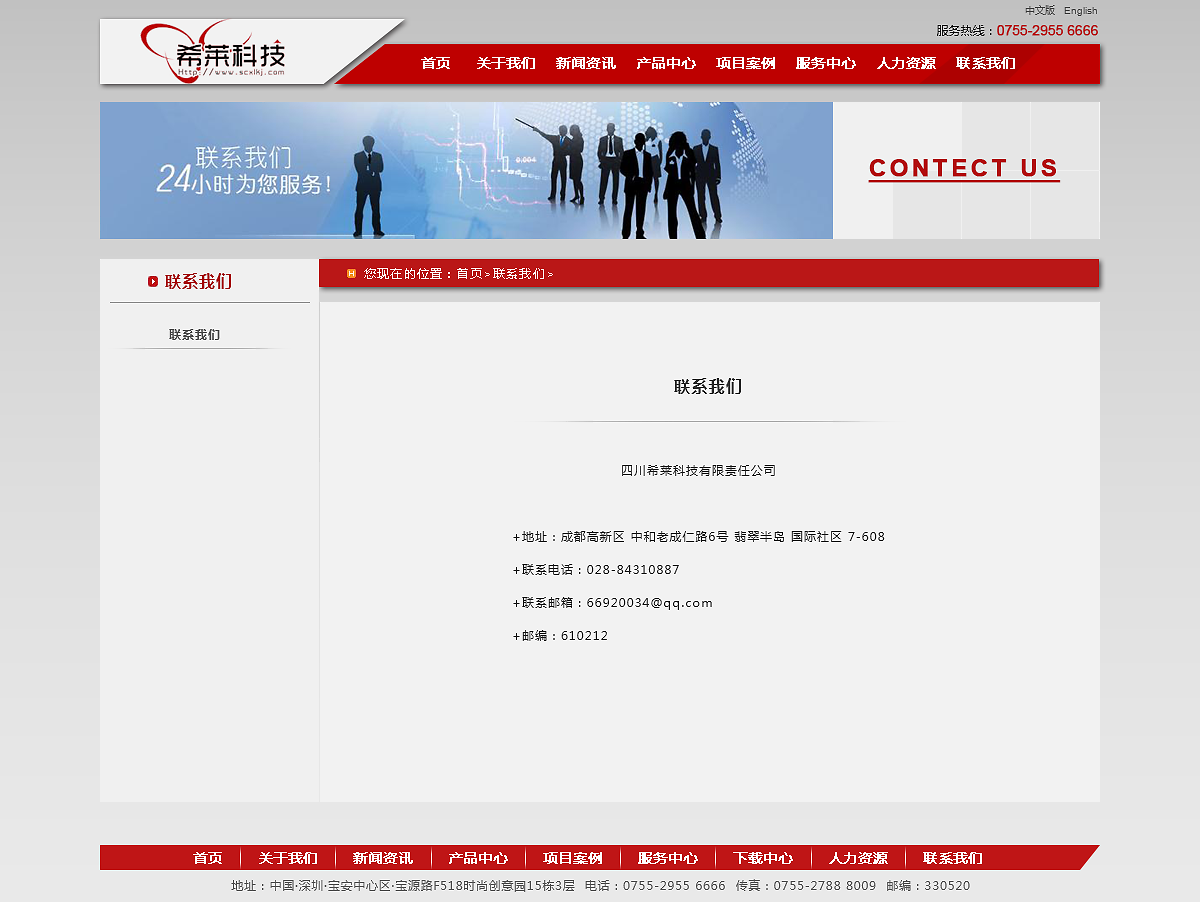1200x902 pixels.
Task: Switch to the 中文版 version
Action: 1041,10
